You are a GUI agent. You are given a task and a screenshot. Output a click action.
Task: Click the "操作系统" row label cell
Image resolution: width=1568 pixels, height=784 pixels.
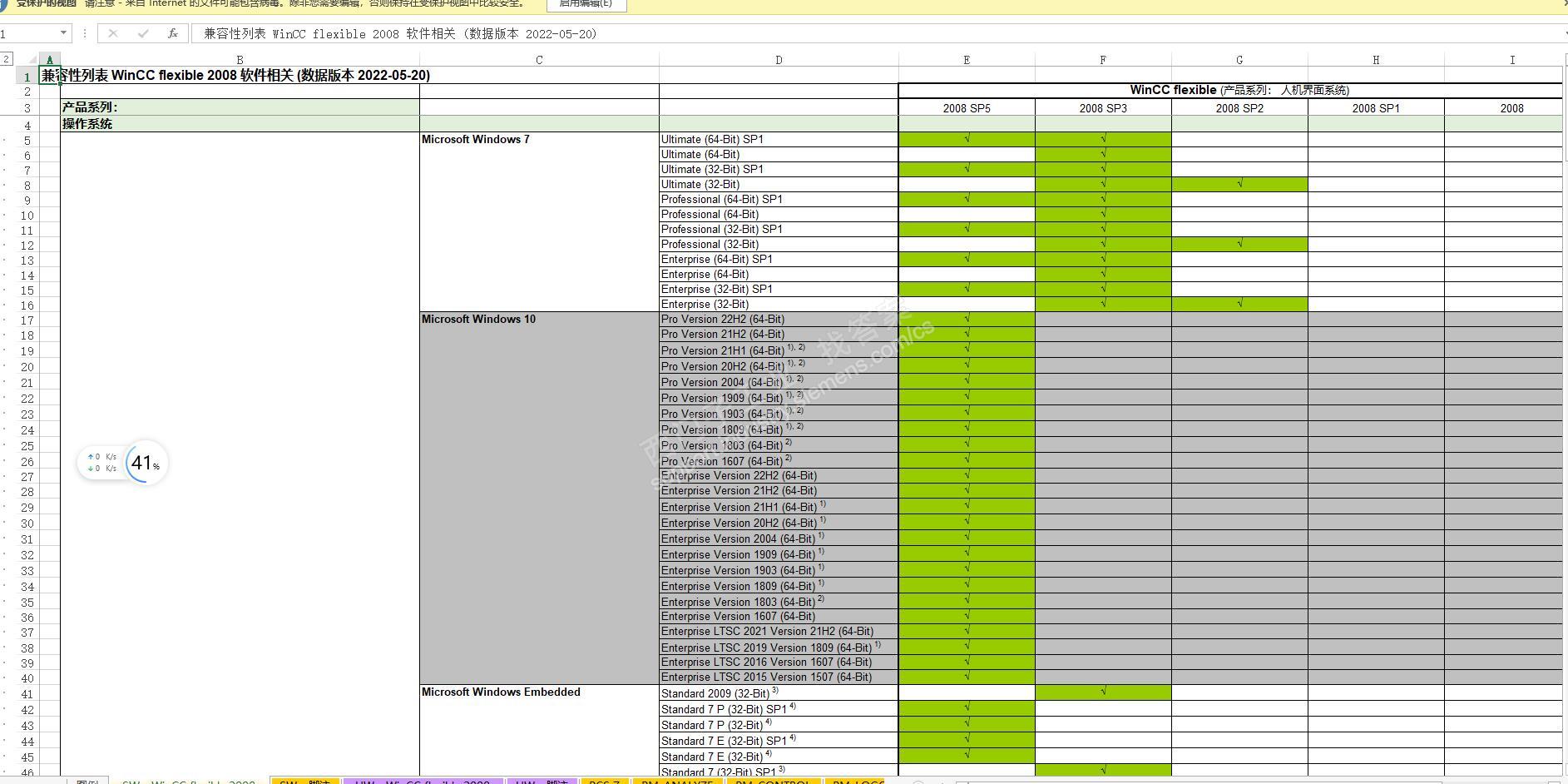coord(240,124)
